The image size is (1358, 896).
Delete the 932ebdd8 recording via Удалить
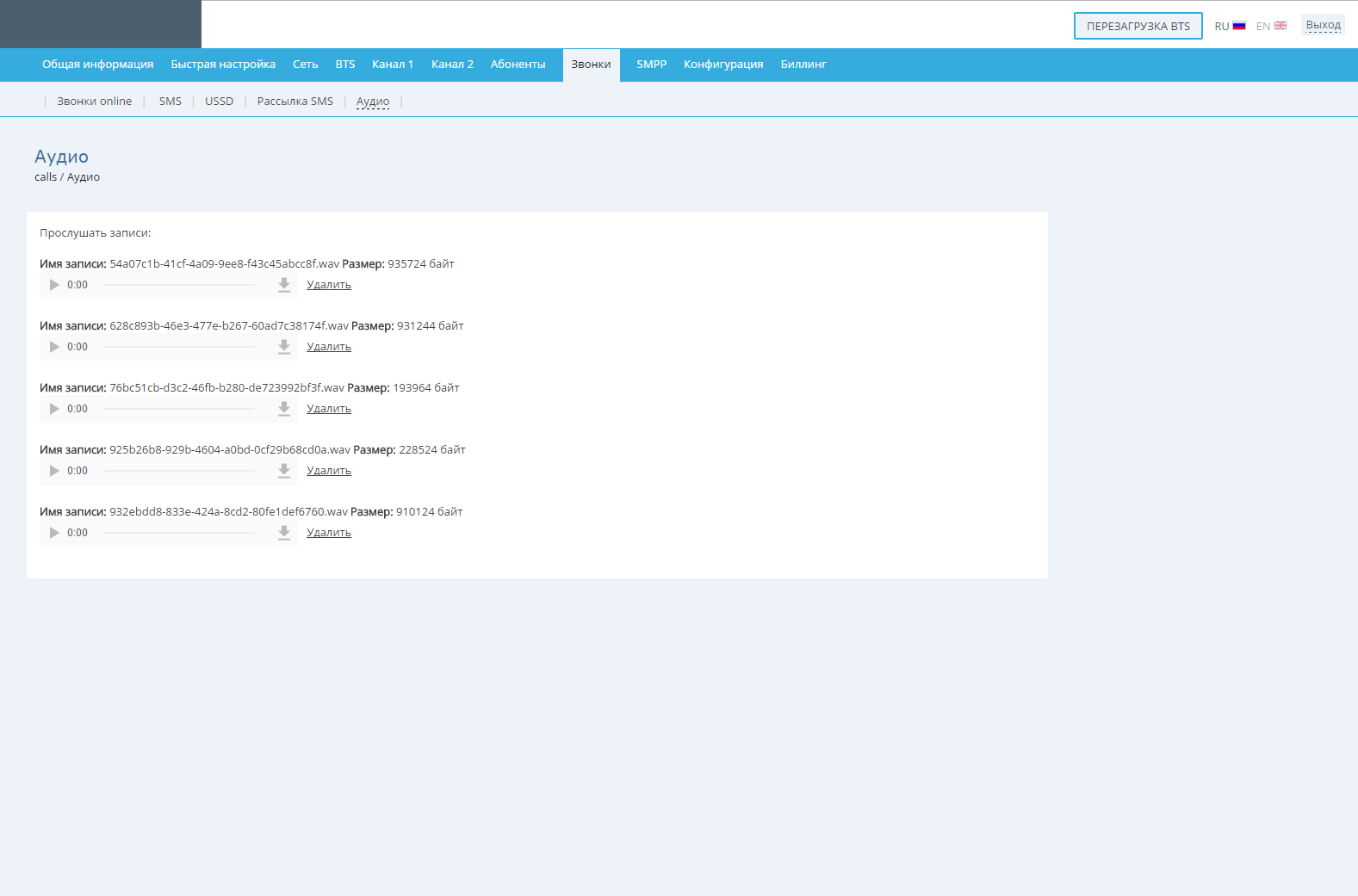[329, 533]
